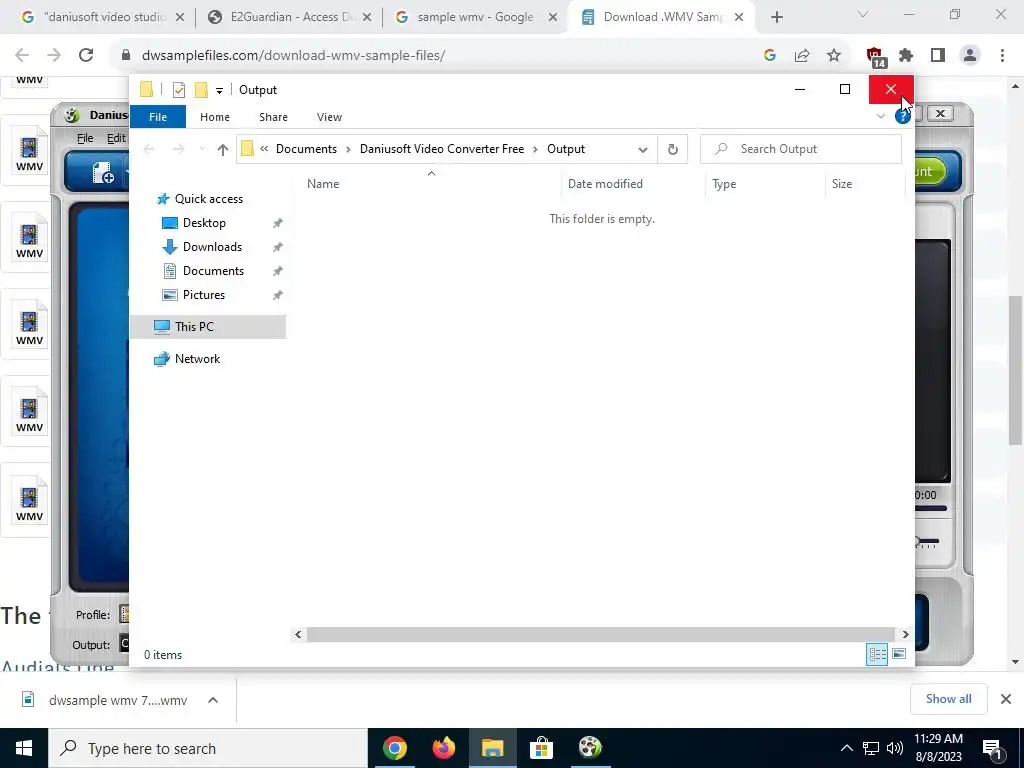1024x768 pixels.
Task: Click the taskbar search box
Action: [208, 748]
